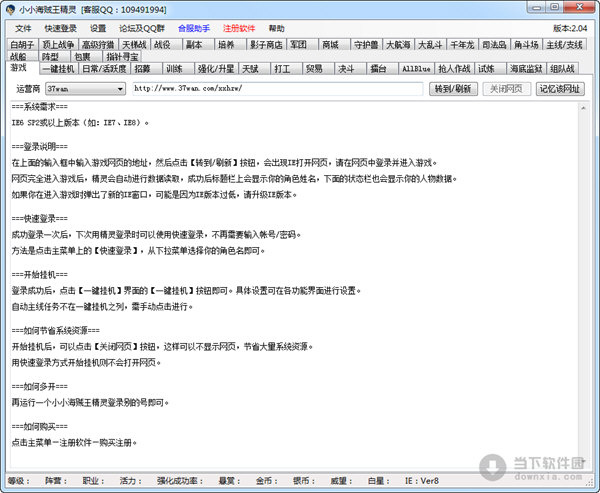Switch to the 日常/活跃度 tab
Viewport: 600px width, 493px height.
104,69
